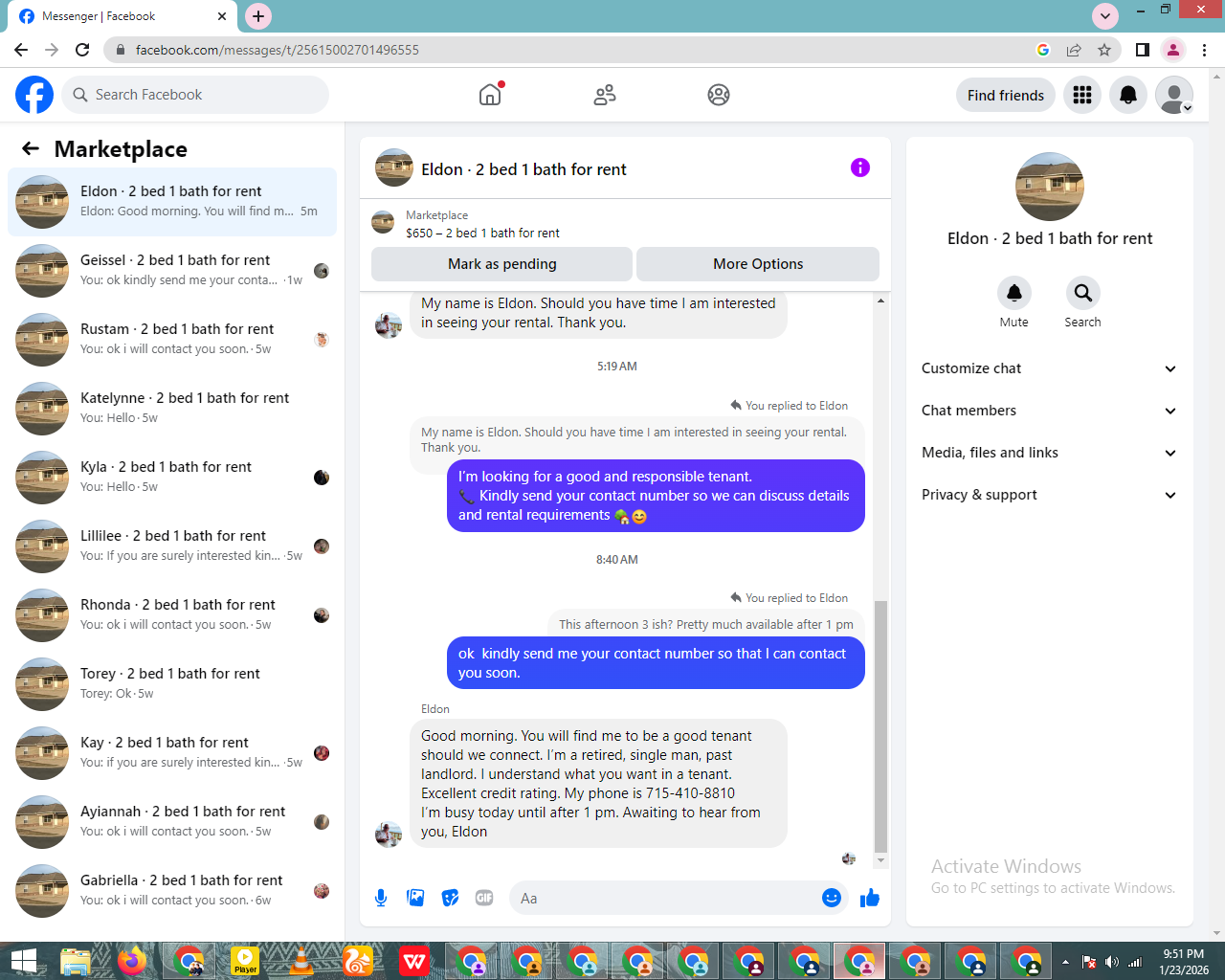
Task: Open Torey 2 bed 1 bath conversation
Action: [172, 684]
